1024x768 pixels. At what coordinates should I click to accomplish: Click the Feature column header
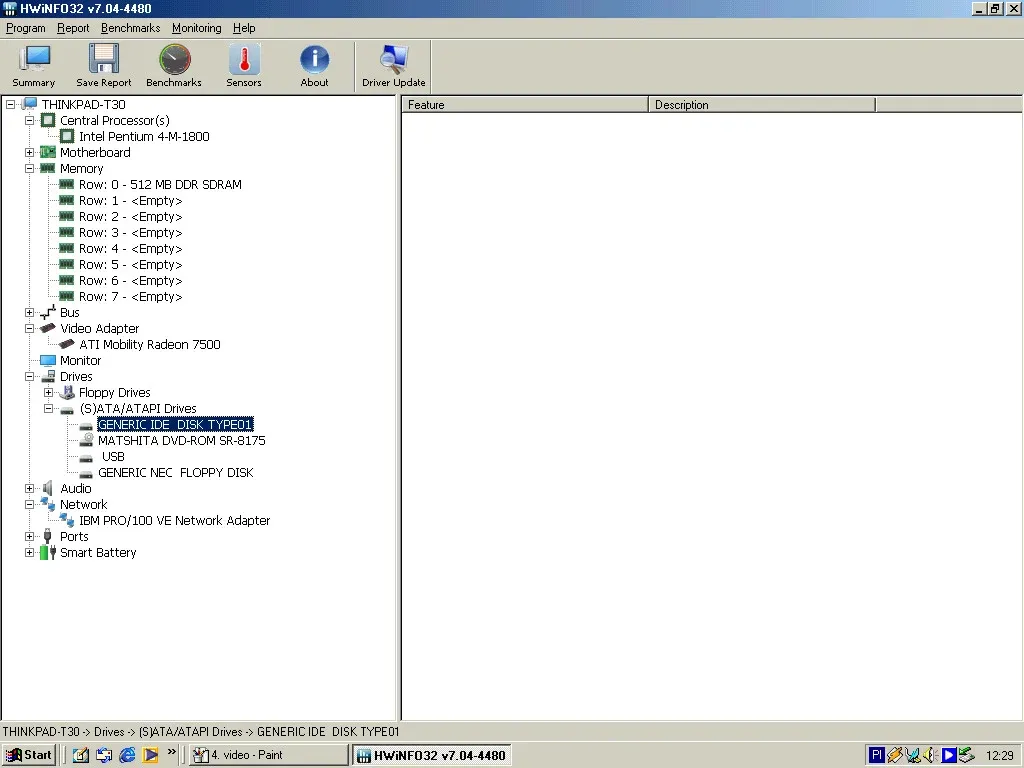click(x=525, y=104)
